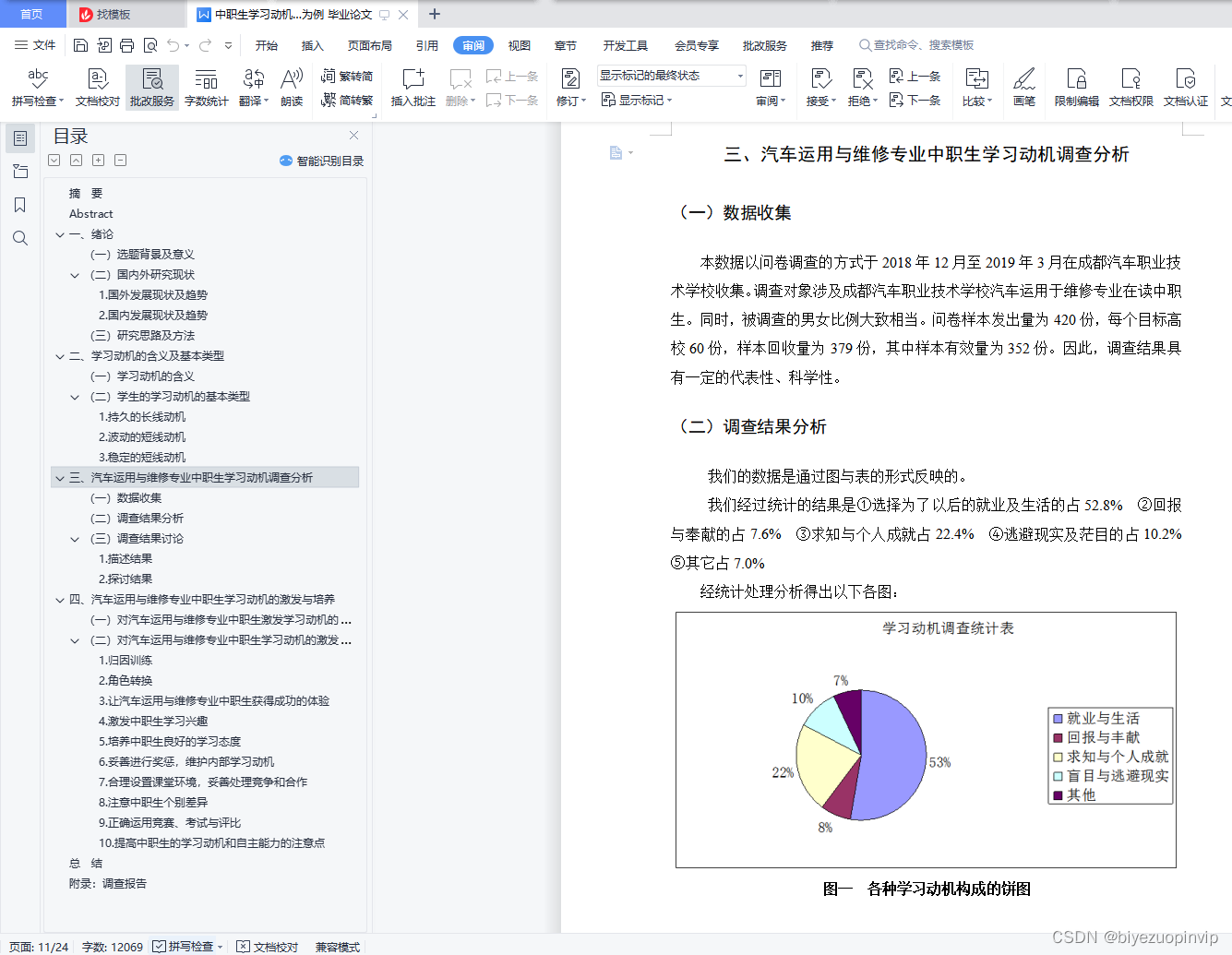
Task: Click 字数: 12069 in status bar
Action: click(x=113, y=947)
